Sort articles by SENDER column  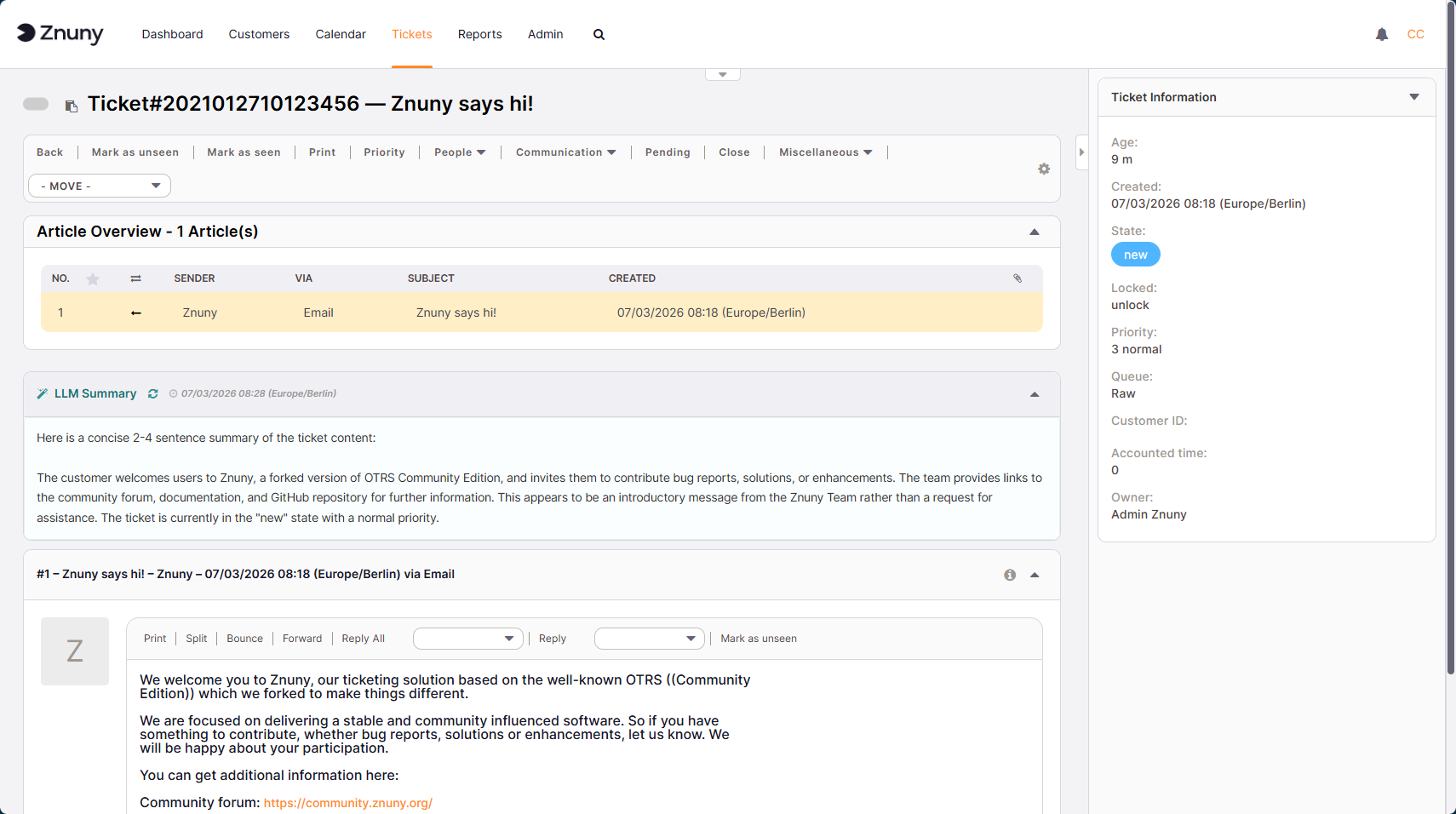195,278
